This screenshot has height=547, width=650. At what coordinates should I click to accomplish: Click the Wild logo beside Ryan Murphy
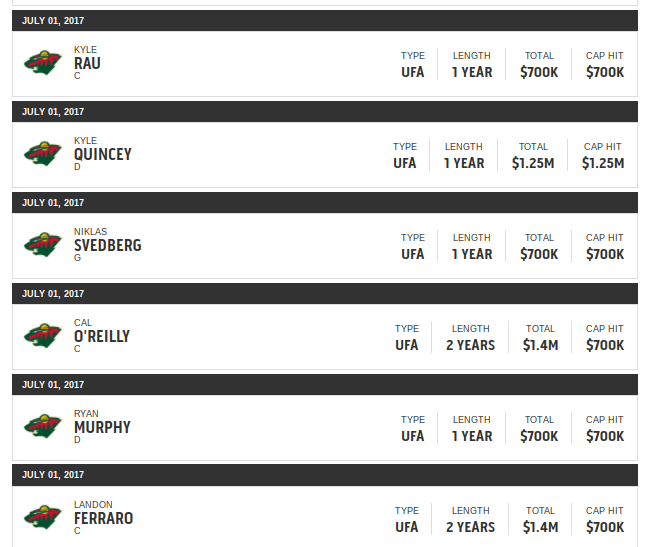43,426
